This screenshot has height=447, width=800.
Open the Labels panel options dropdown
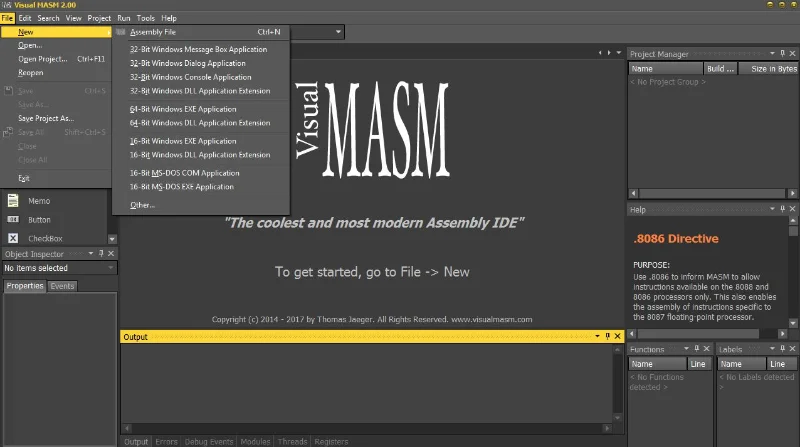(772, 349)
